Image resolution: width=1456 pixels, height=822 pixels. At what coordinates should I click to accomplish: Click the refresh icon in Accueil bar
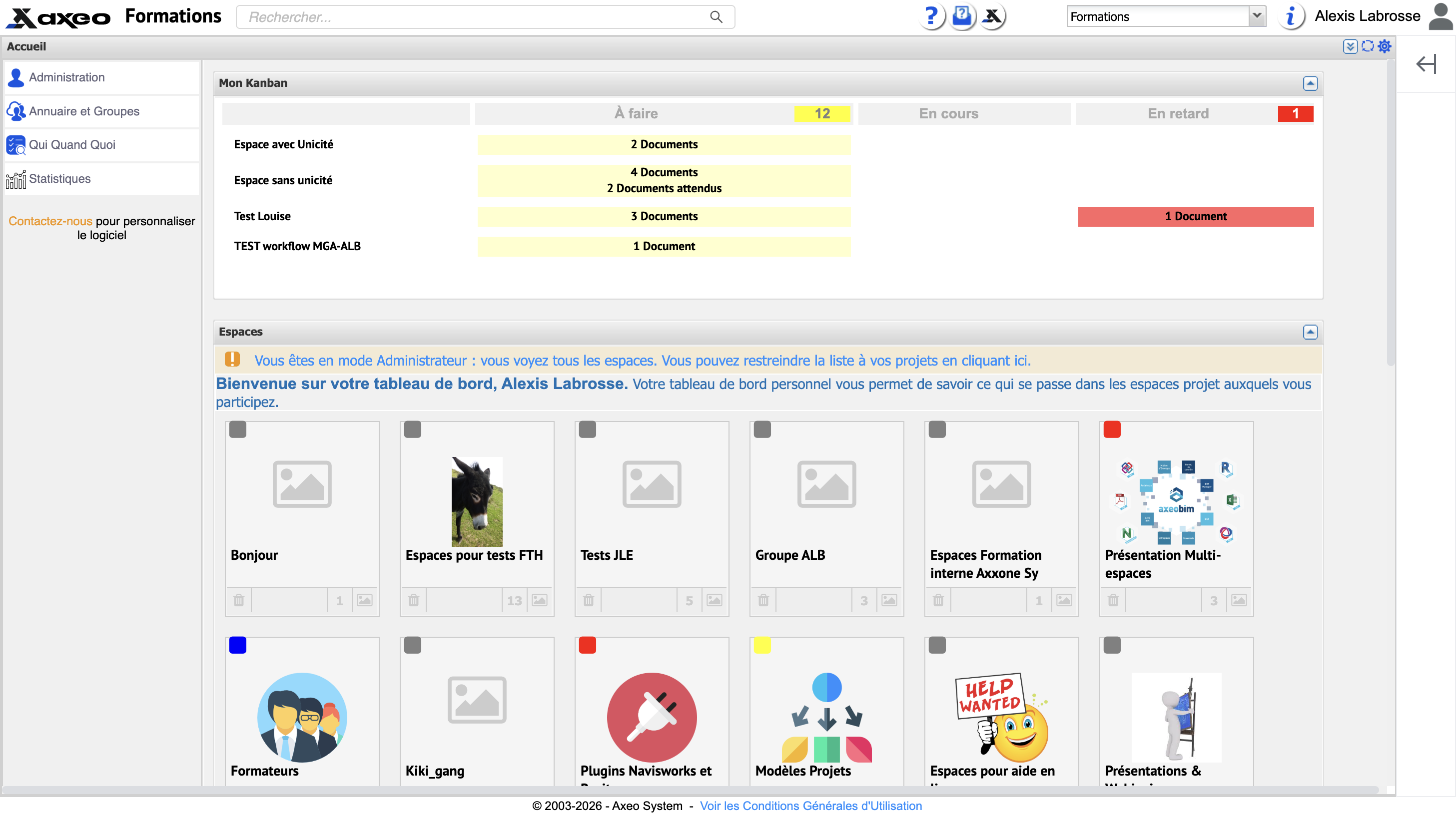[x=1367, y=46]
